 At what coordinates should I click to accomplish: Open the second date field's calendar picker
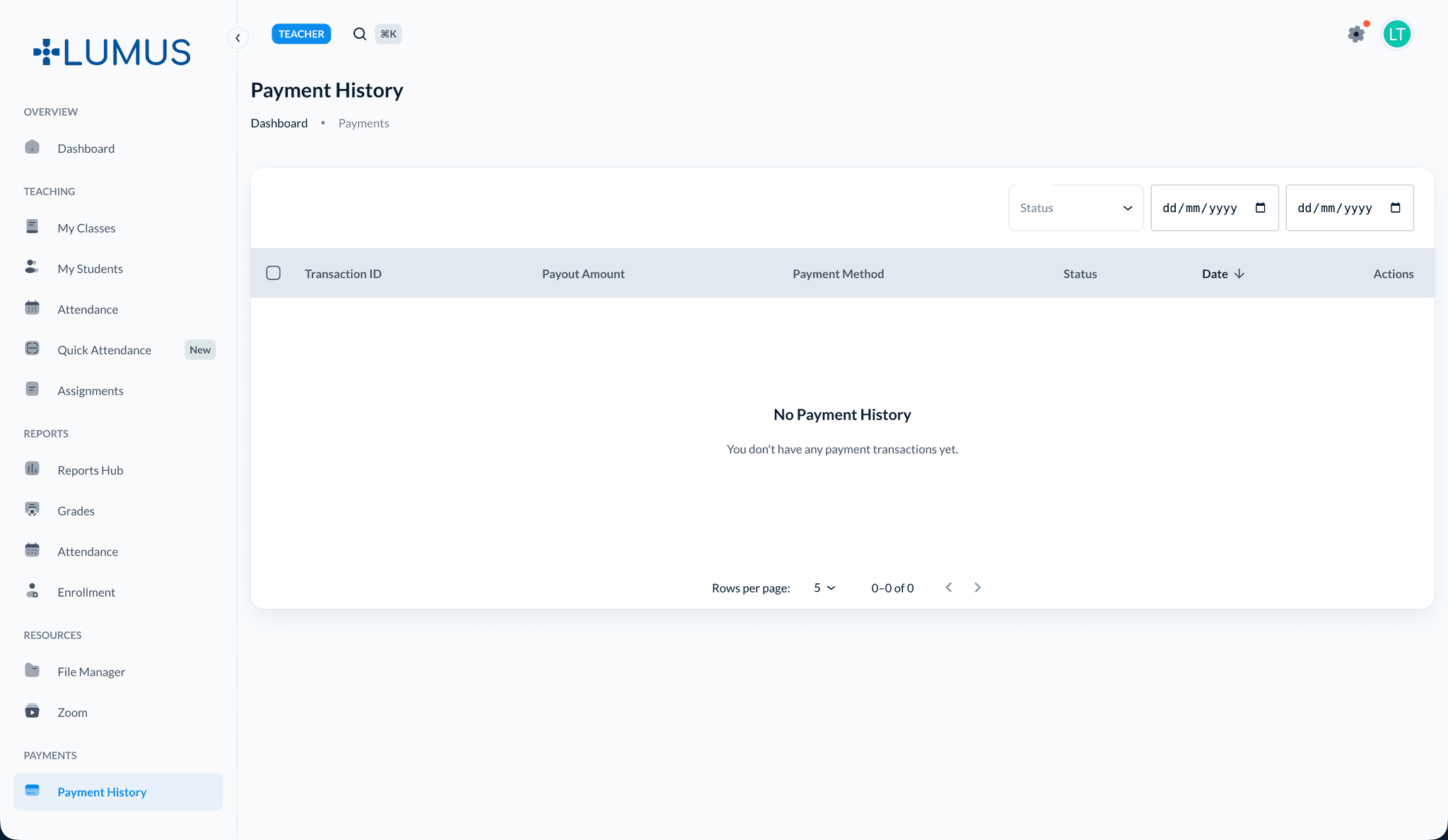1395,208
